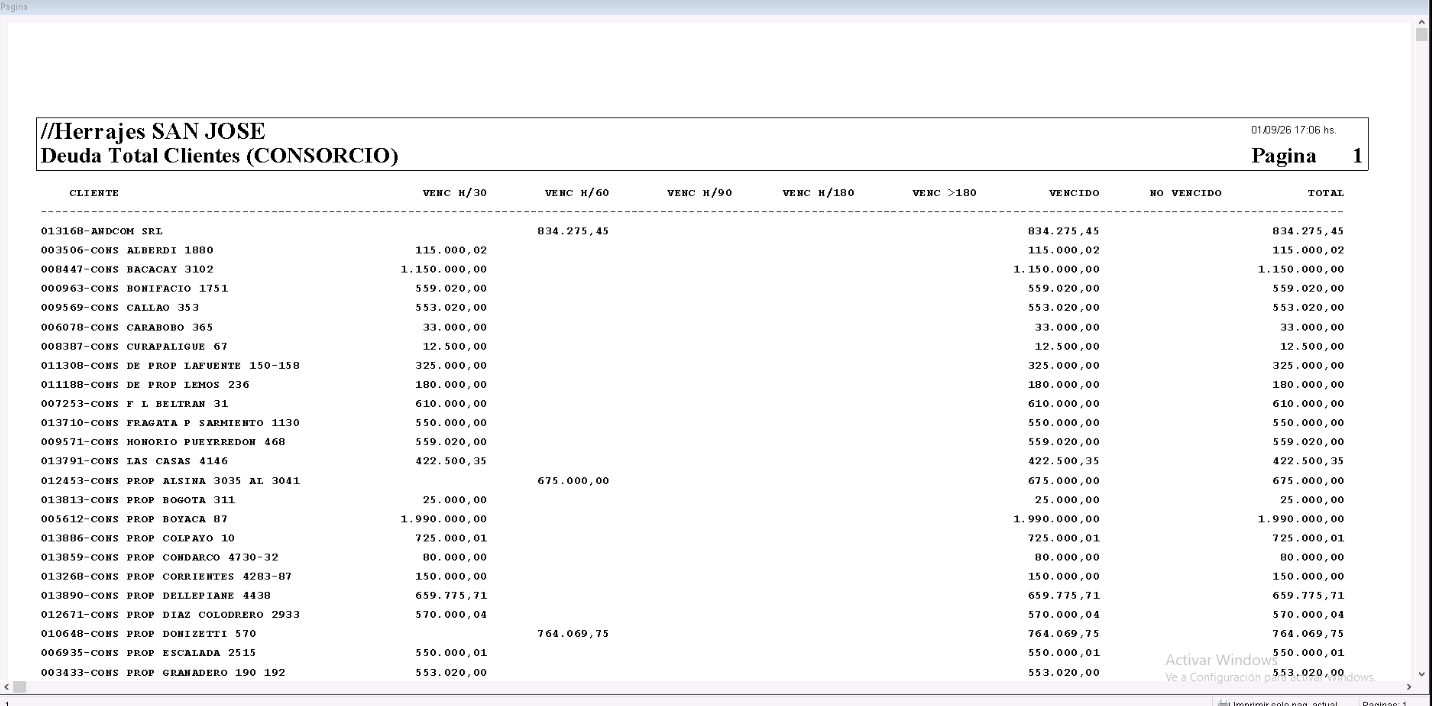The height and width of the screenshot is (706, 1432).
Task: Click the vertical scrollbar thumb
Action: point(1423,35)
